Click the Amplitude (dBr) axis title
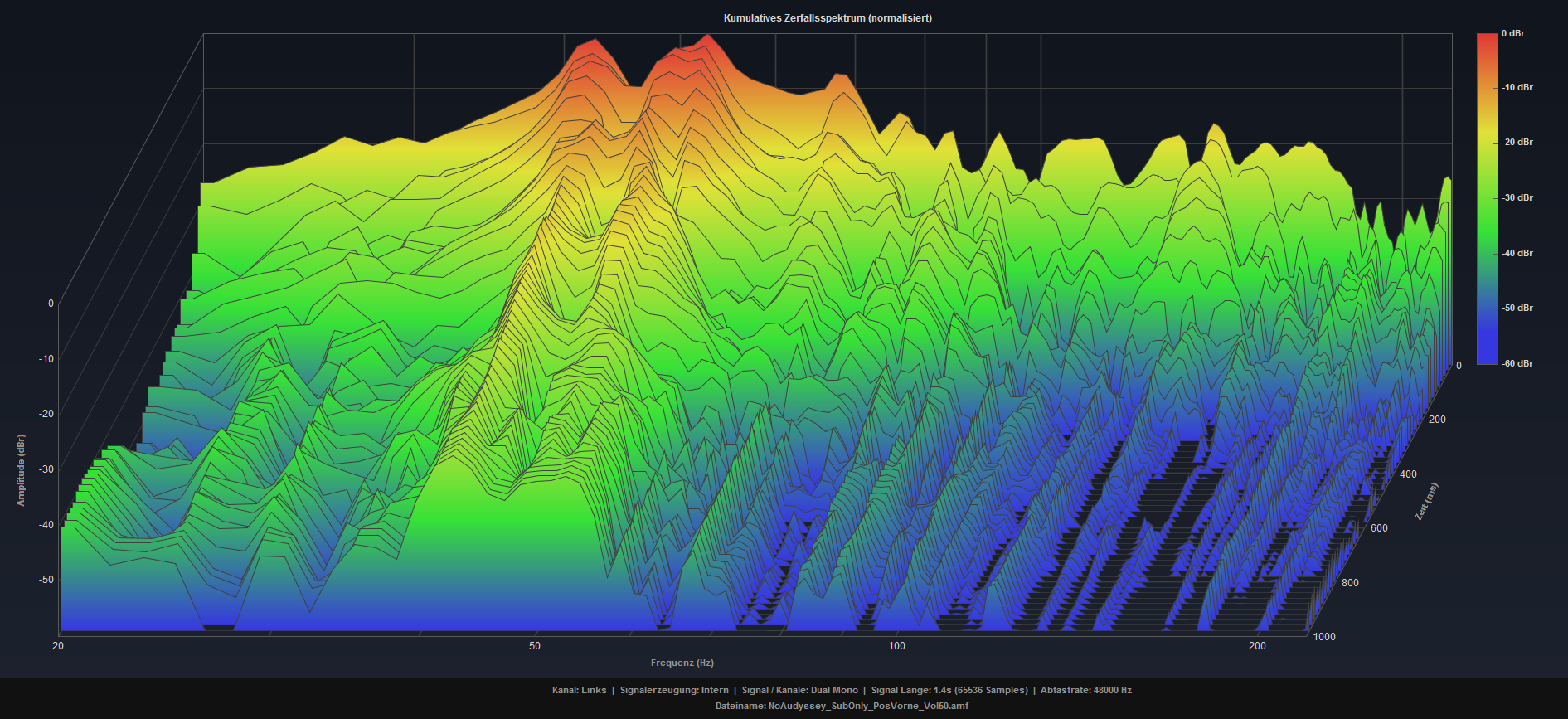Viewport: 1568px width, 719px height. click(x=22, y=470)
